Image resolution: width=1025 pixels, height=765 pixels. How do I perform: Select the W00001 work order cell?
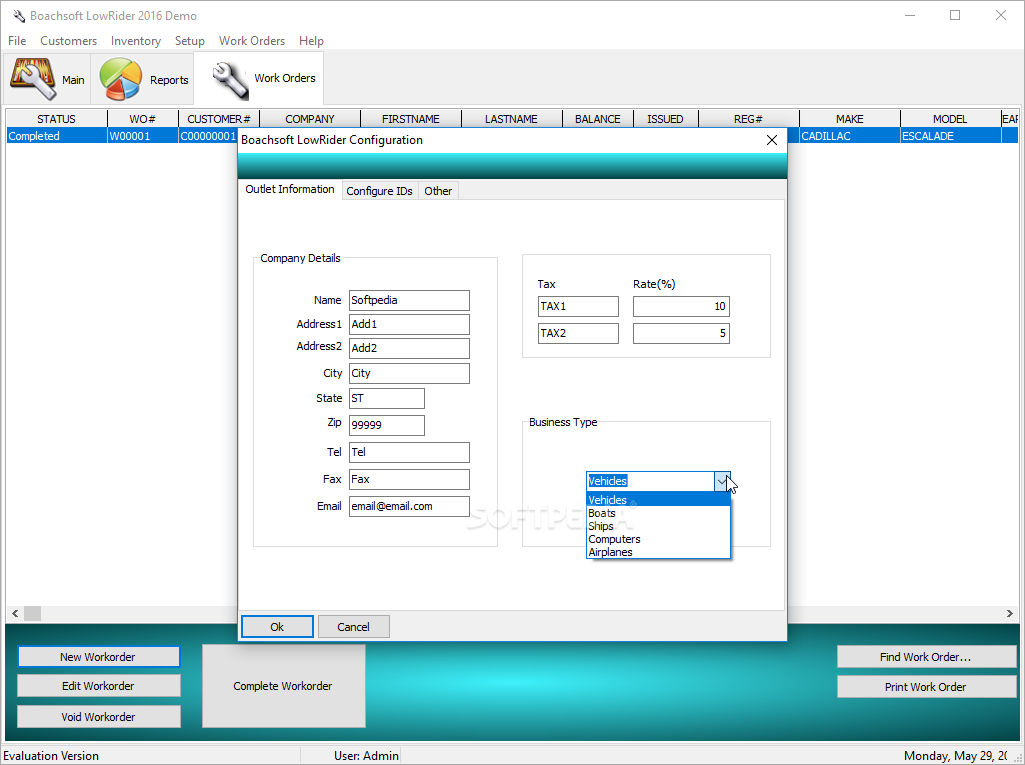(x=143, y=136)
